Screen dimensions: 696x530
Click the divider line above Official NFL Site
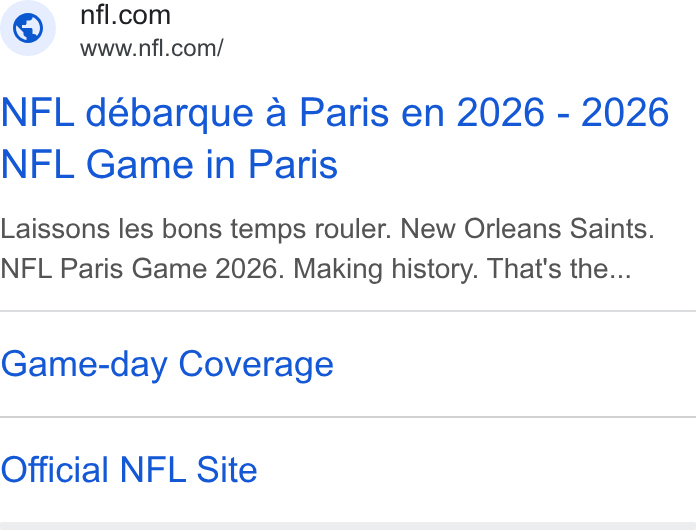[348, 417]
